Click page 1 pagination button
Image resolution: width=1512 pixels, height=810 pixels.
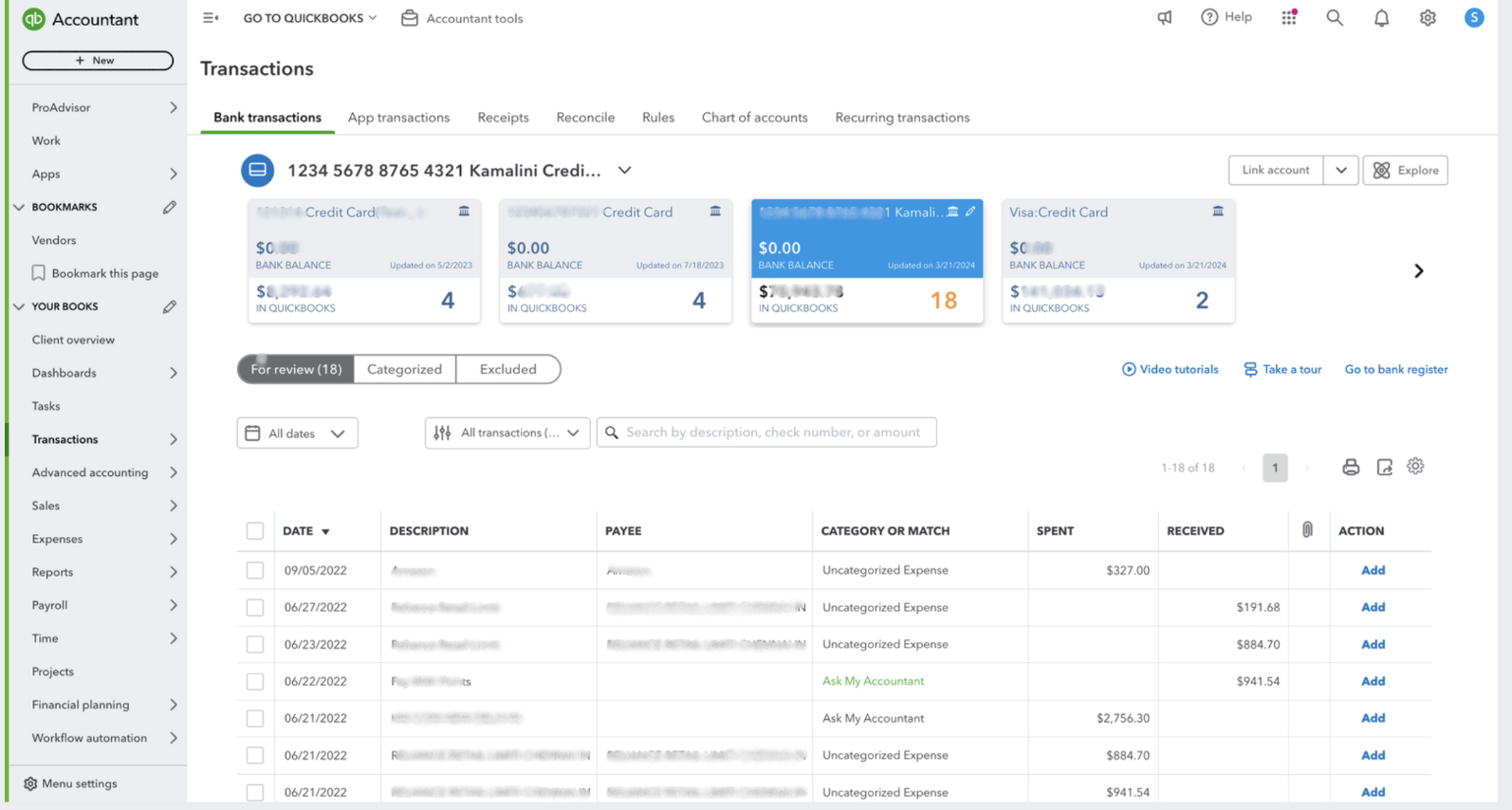click(1275, 467)
